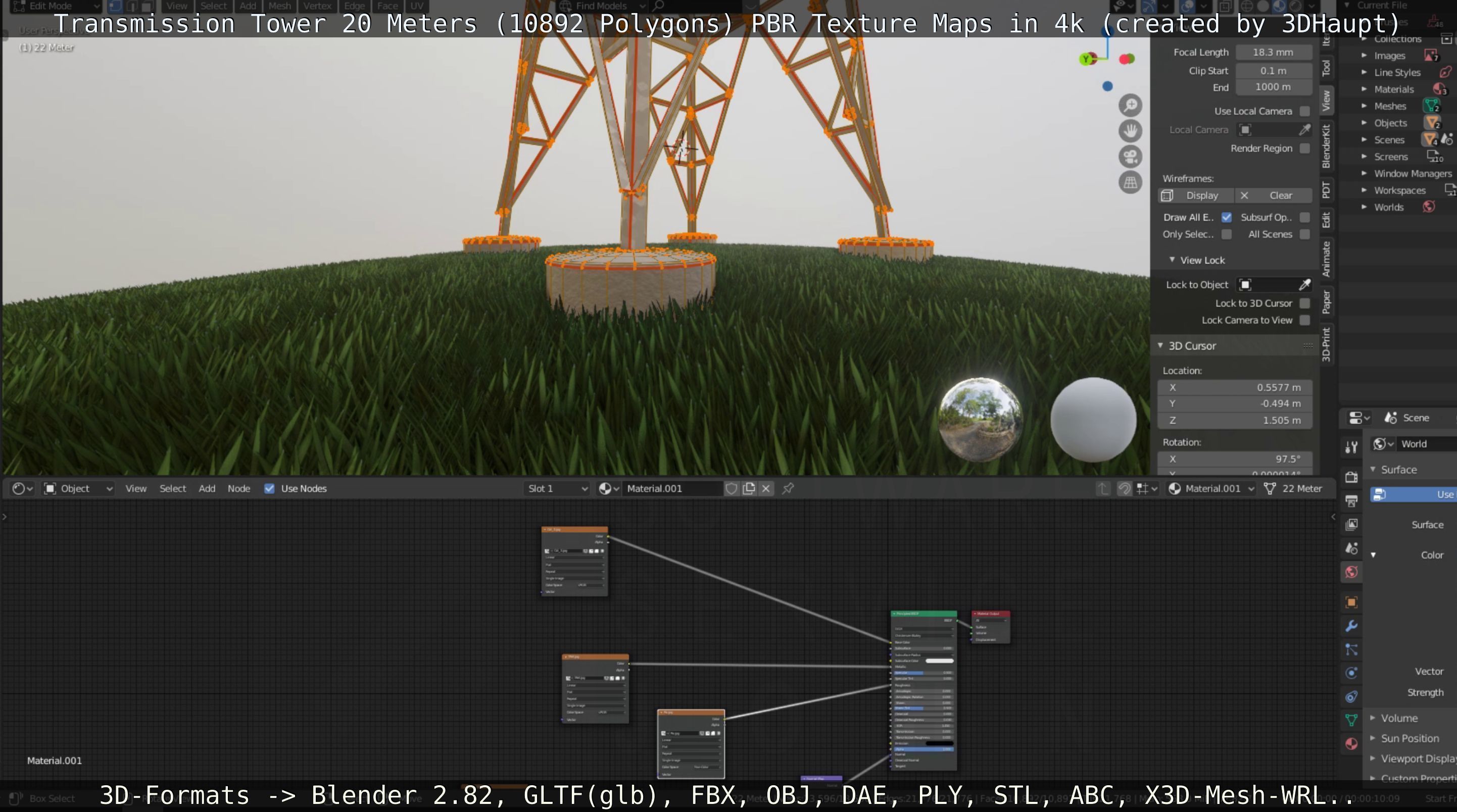
Task: Enable Lock to 3D Cursor checkbox
Action: 1304,303
